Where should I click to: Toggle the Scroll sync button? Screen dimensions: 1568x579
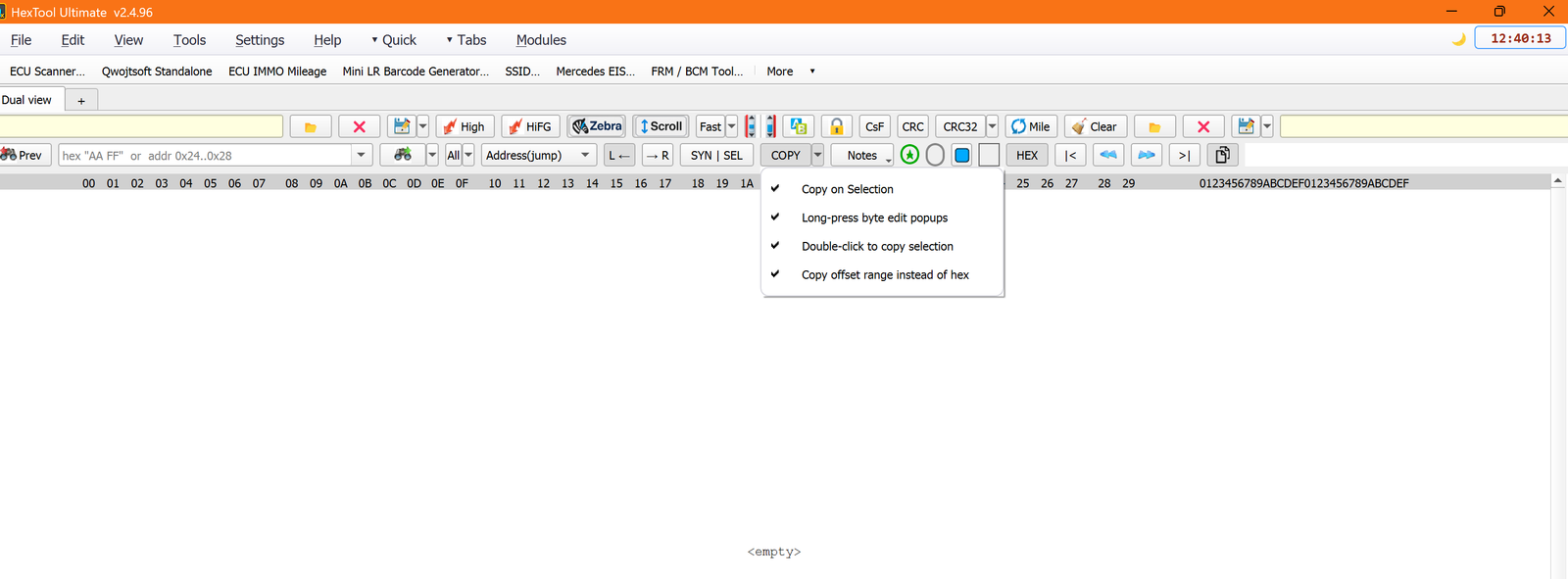(x=661, y=126)
